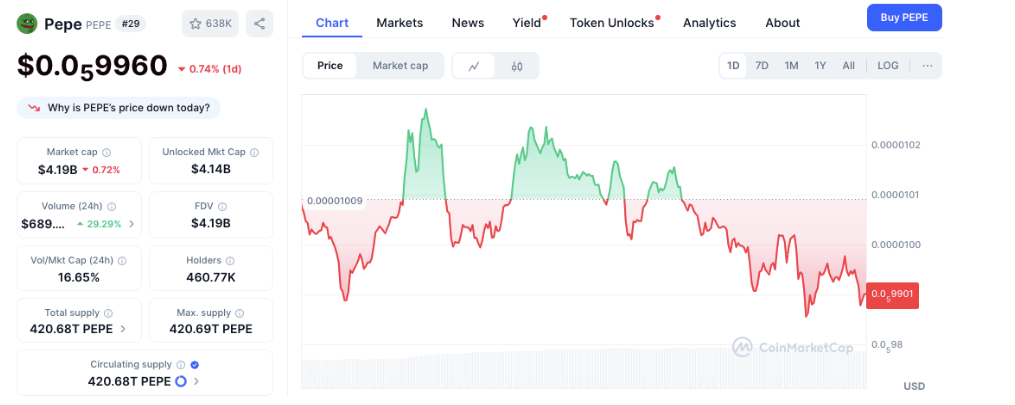
Task: Expand Circulating supply details chevron
Action: coord(196,381)
